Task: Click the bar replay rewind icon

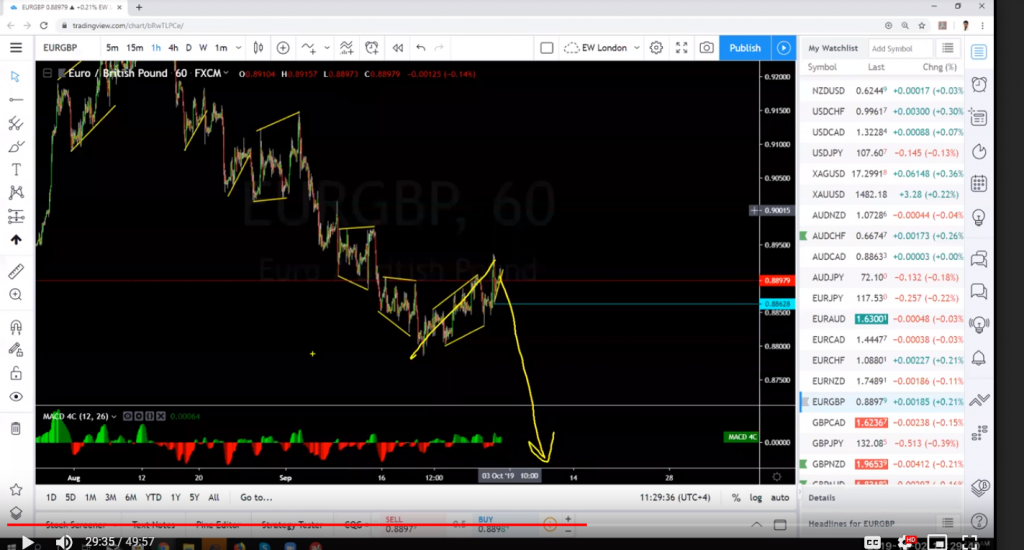Action: tap(397, 48)
